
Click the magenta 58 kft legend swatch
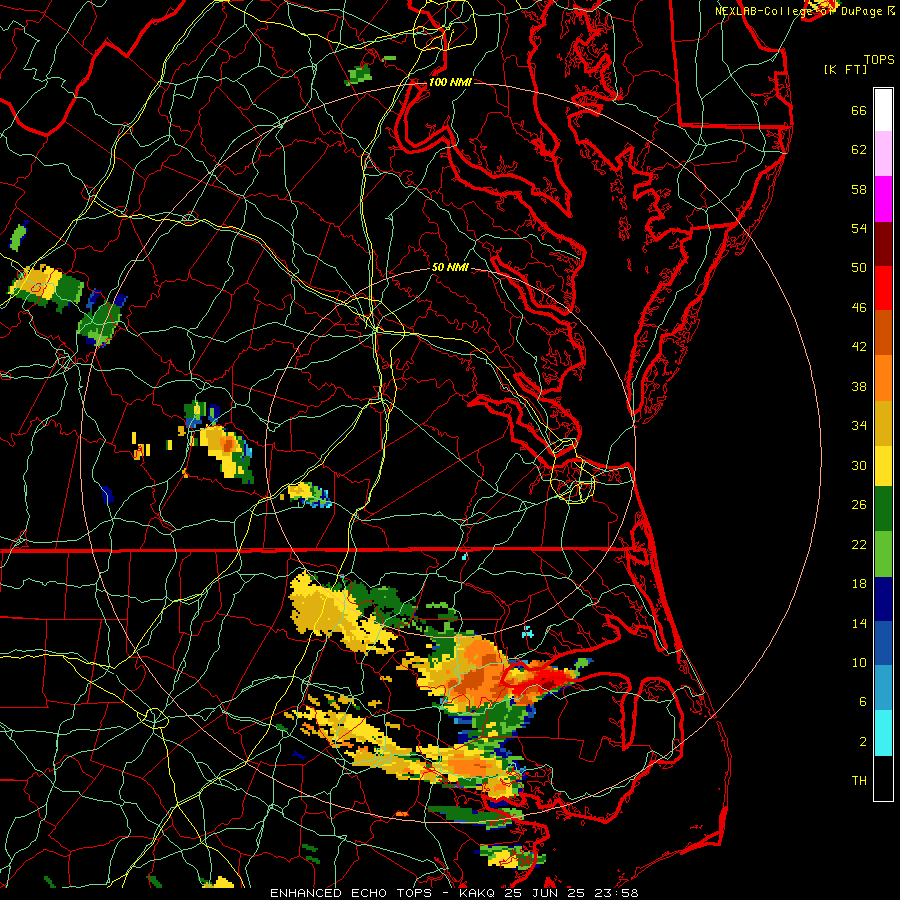(883, 199)
